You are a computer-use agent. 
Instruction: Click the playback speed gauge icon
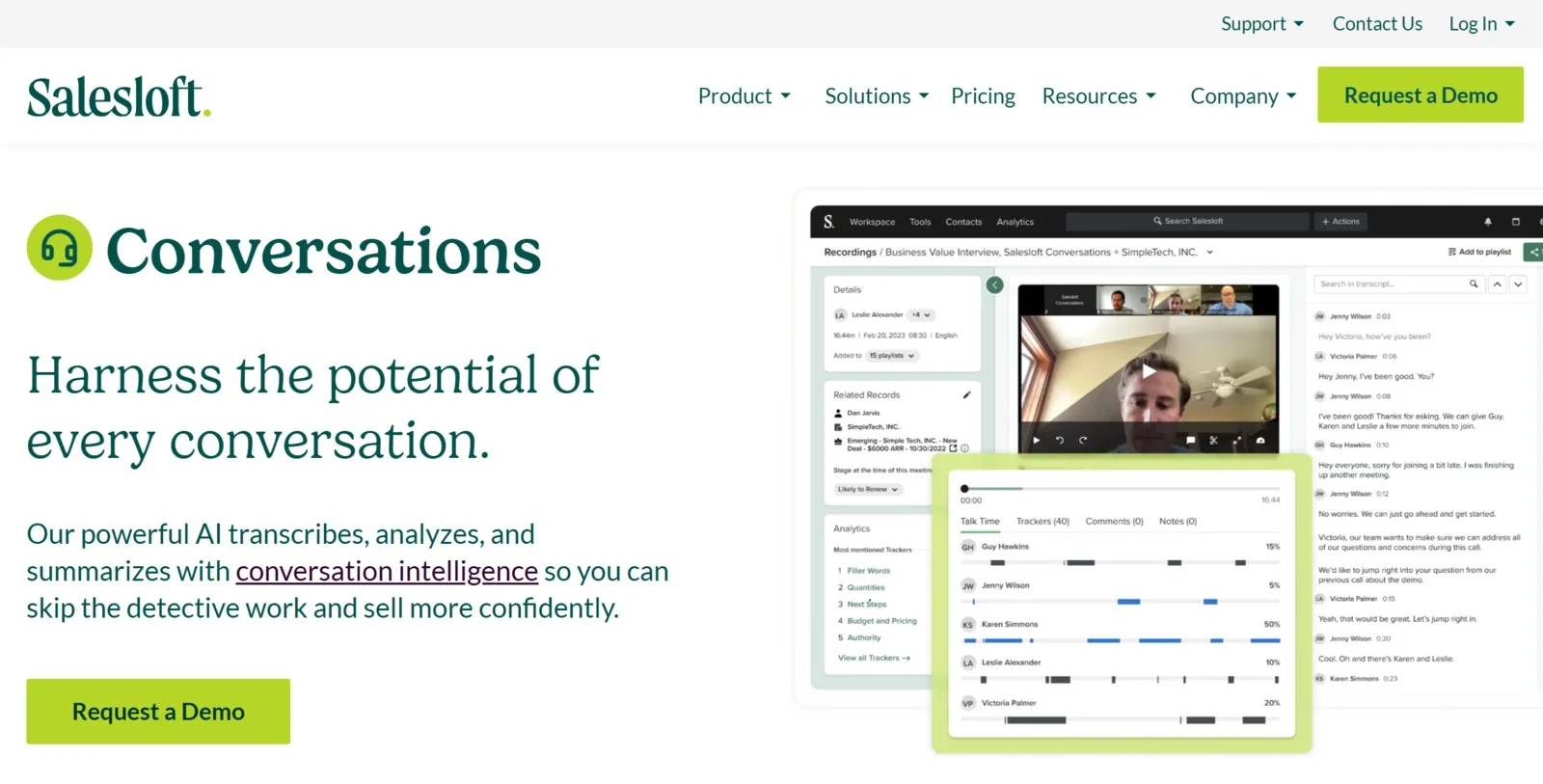pos(1260,440)
